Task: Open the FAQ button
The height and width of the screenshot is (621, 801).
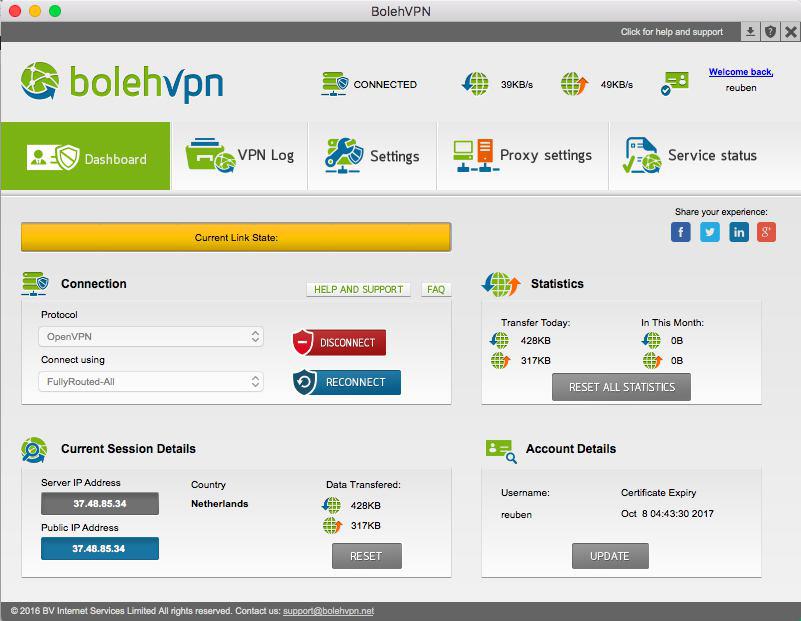Action: [436, 290]
